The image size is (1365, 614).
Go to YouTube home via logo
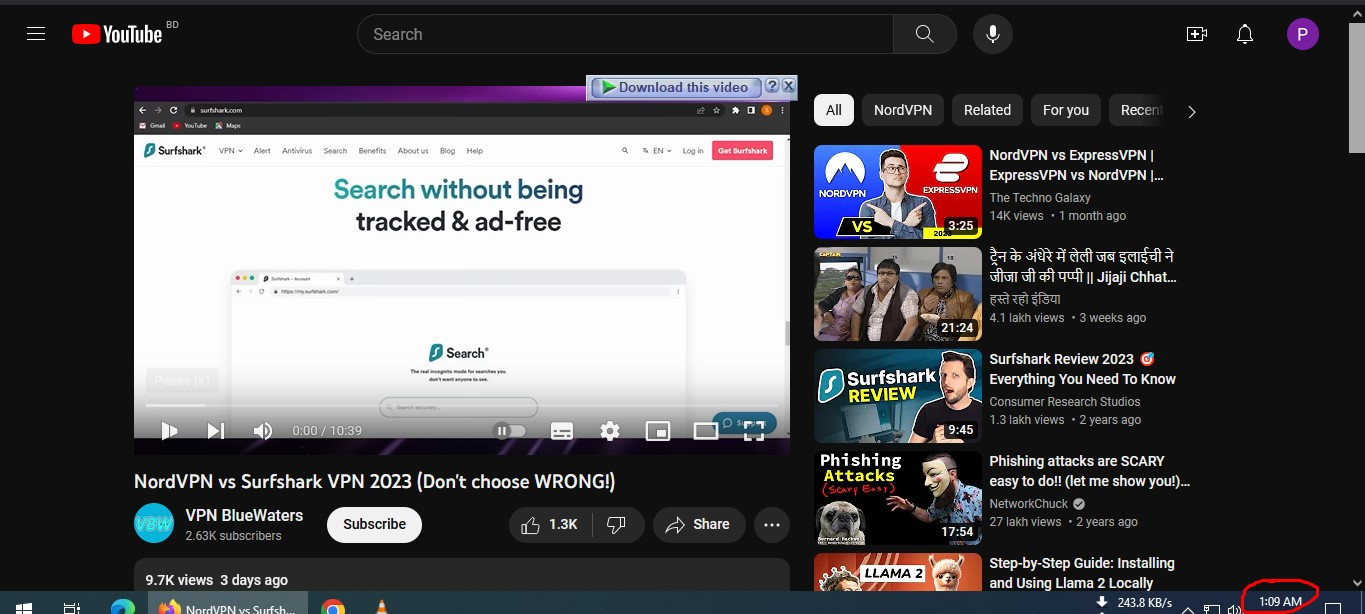point(117,34)
